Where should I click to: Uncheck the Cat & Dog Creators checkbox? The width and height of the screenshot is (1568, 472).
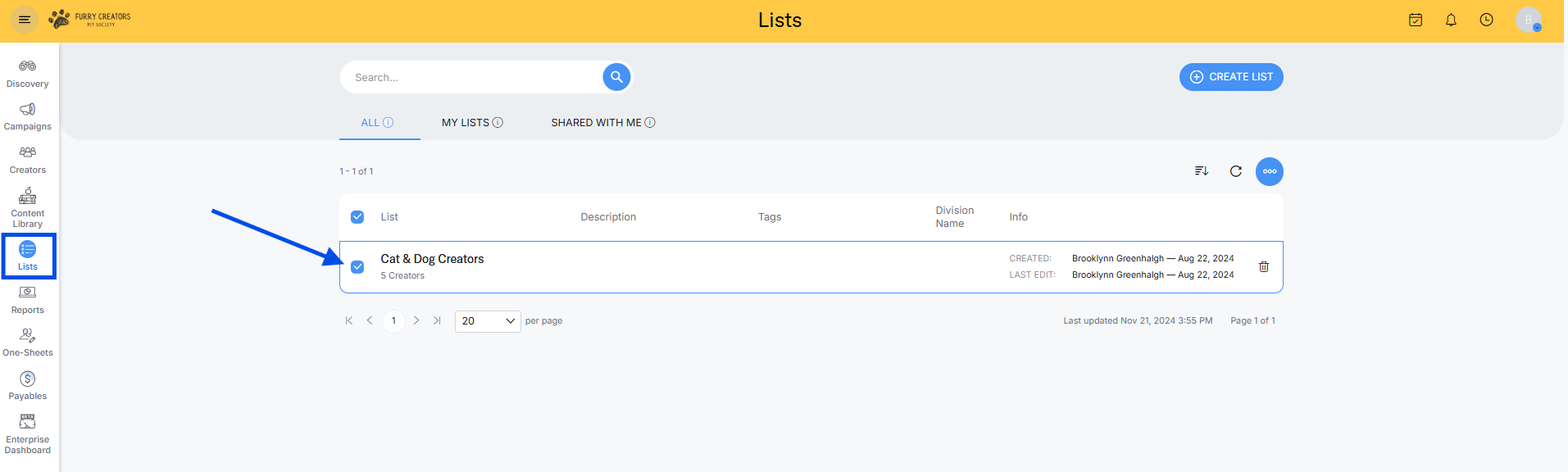[x=357, y=267]
